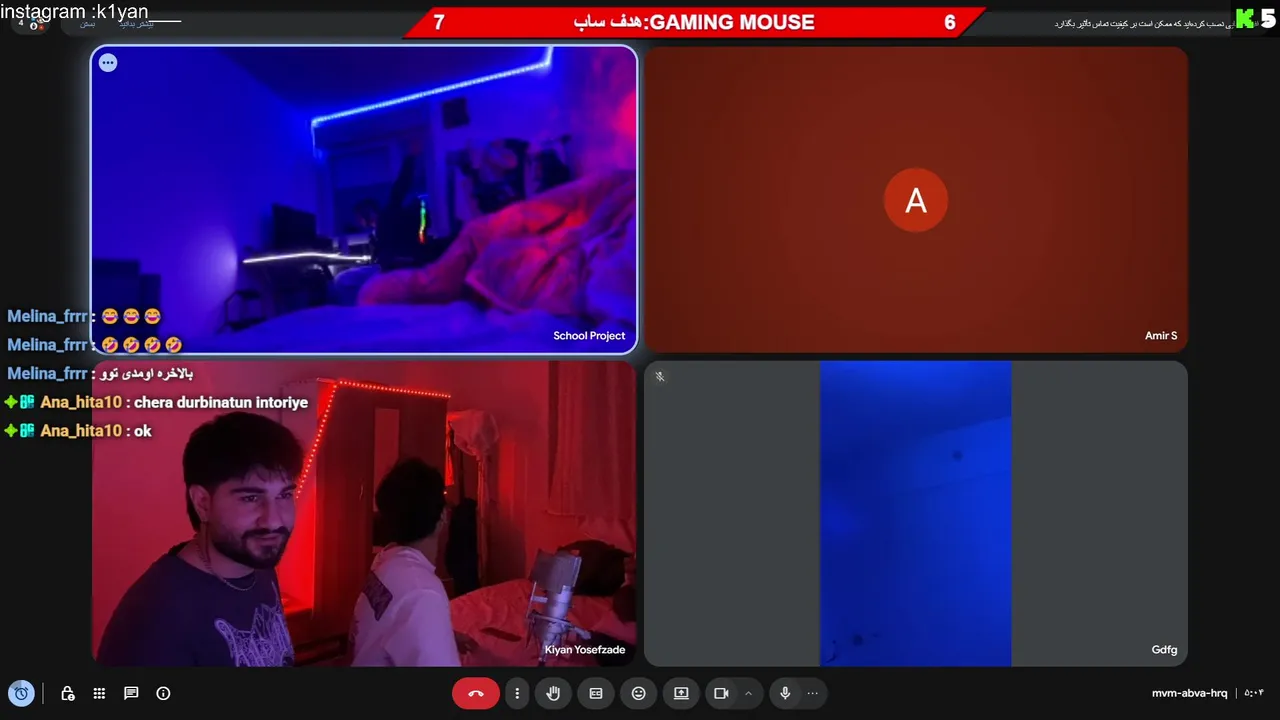Select the Gdfg participant tile

(x=916, y=514)
